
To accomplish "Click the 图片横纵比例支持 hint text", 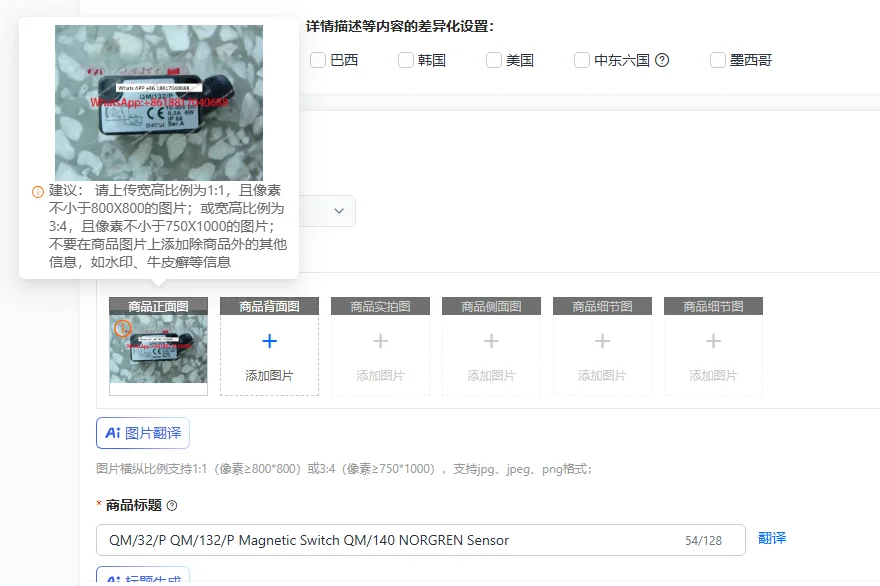I will tap(344, 469).
